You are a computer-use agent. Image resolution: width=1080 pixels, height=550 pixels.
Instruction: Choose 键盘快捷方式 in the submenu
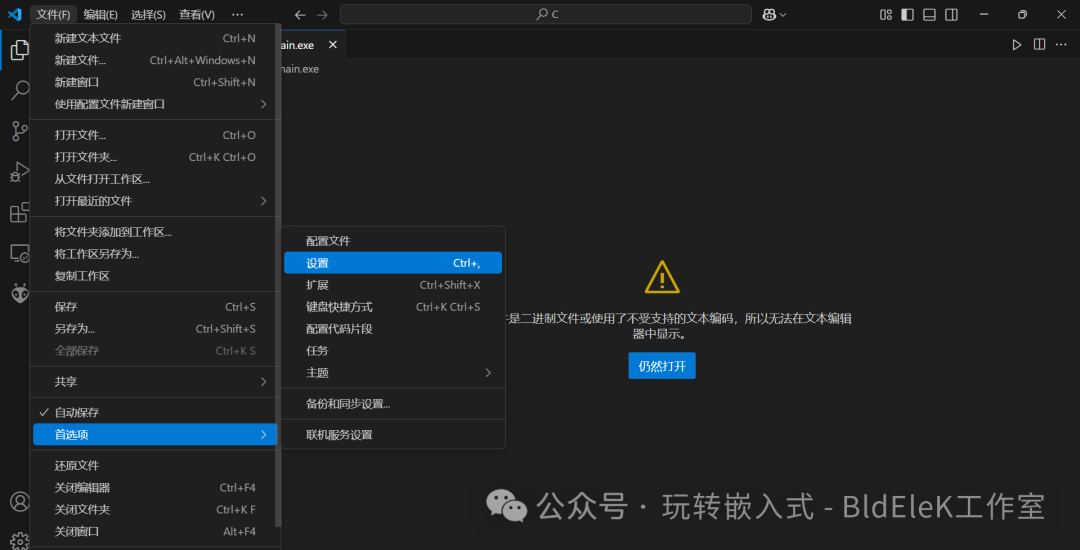coord(393,307)
